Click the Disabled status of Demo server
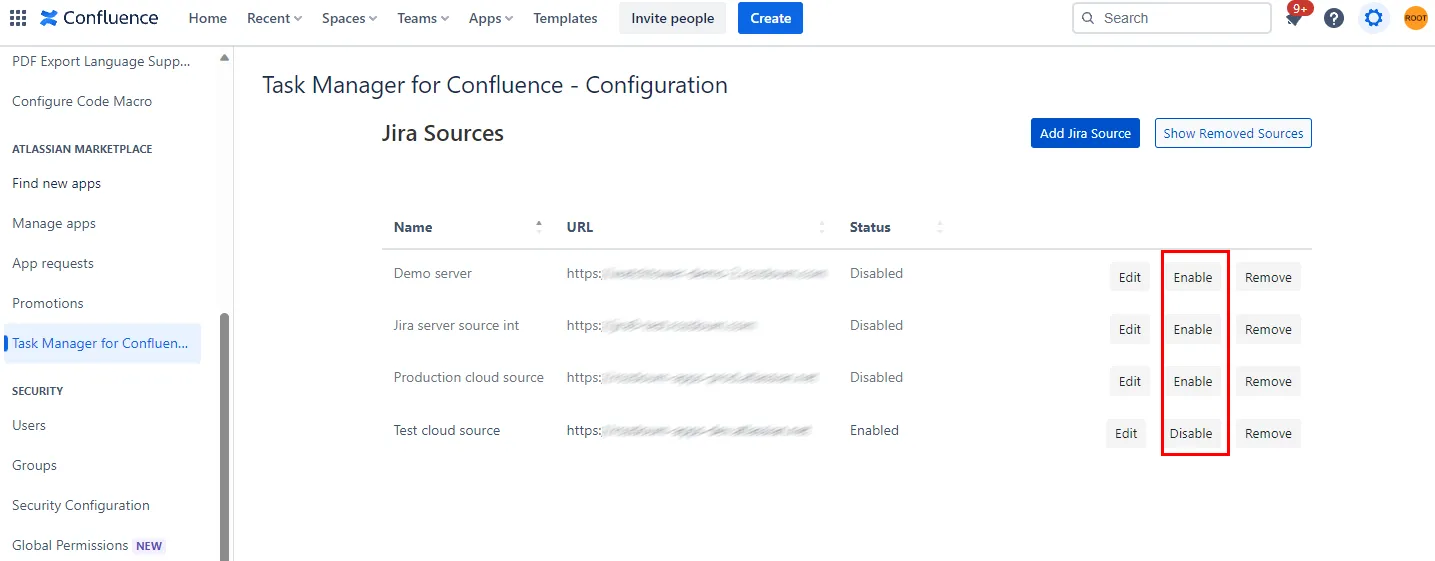 (876, 273)
